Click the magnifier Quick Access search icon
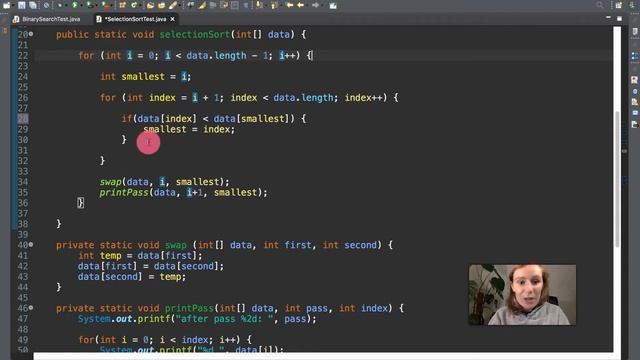Image resolution: width=640 pixels, height=360 pixels. [600, 5]
